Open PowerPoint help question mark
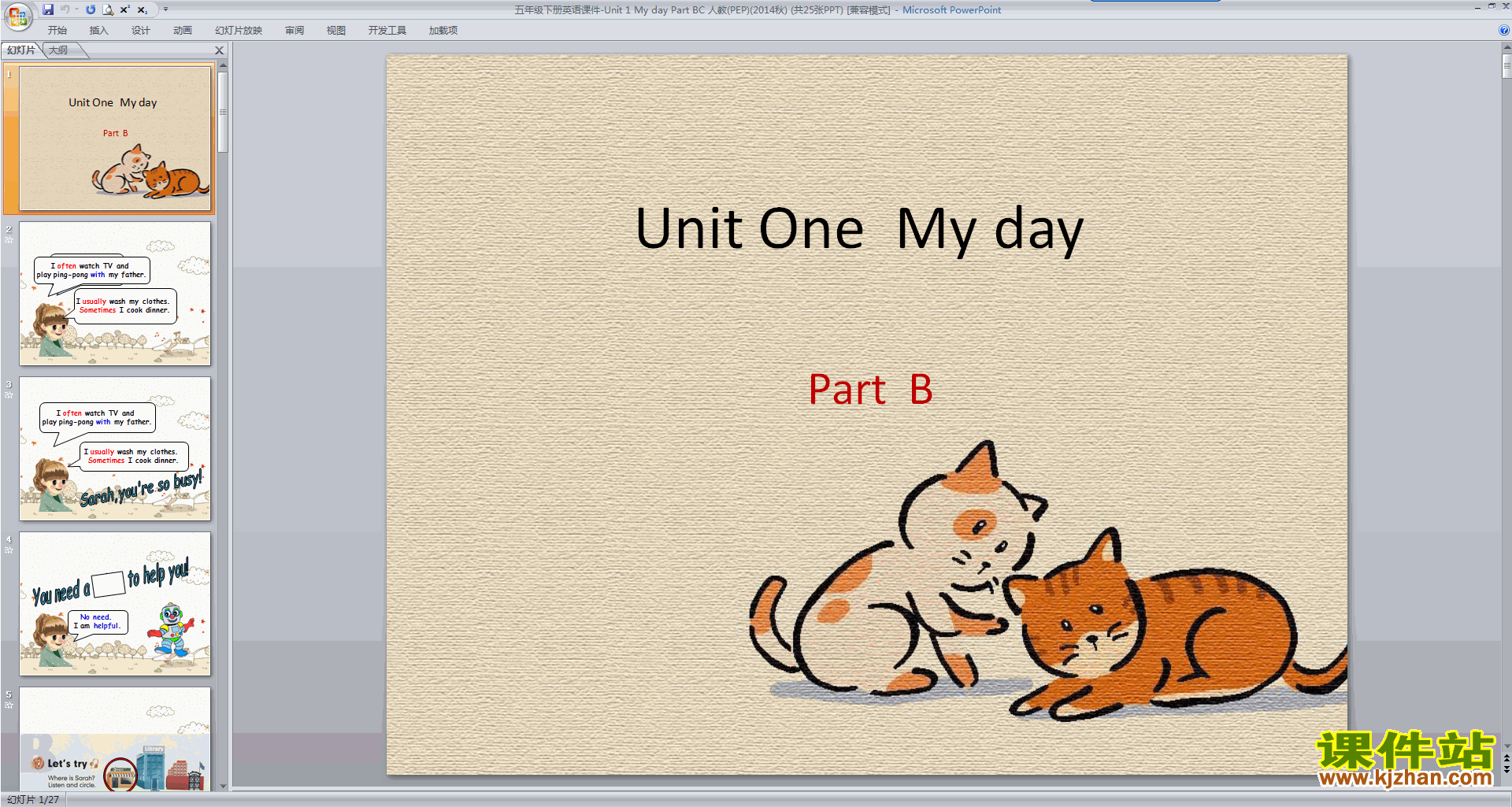 [x=1504, y=31]
